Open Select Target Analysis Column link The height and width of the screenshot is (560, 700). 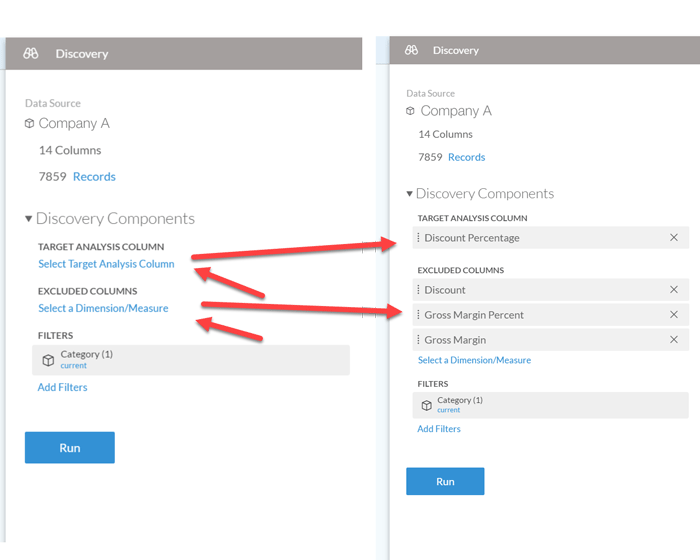[106, 264]
